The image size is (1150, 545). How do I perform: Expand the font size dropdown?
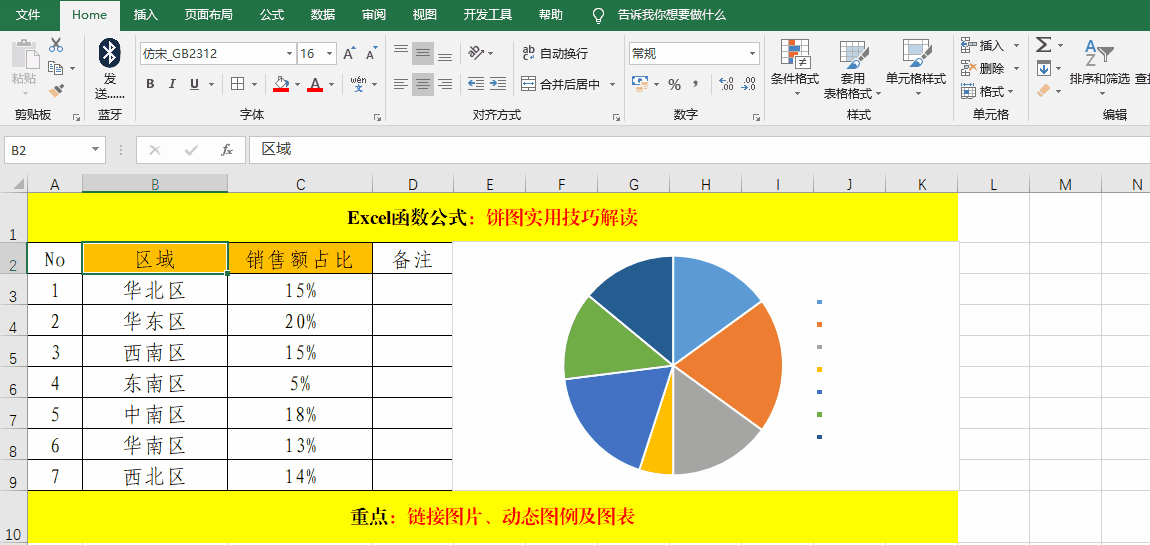pos(330,54)
